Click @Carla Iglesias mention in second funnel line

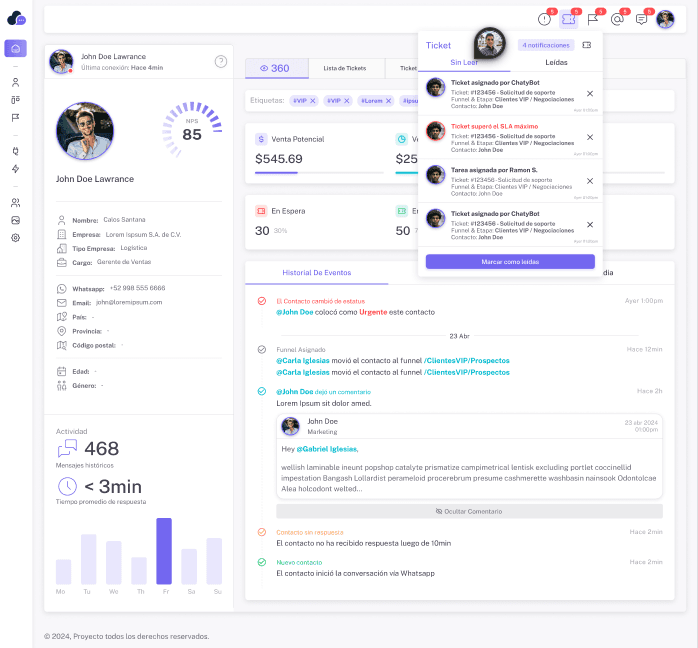pyautogui.click(x=303, y=372)
